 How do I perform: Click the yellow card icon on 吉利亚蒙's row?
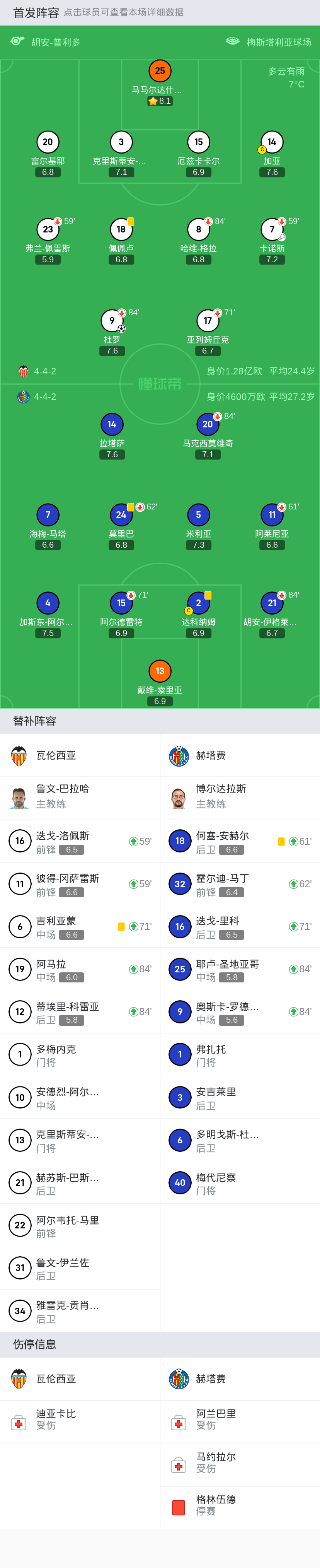tap(121, 926)
